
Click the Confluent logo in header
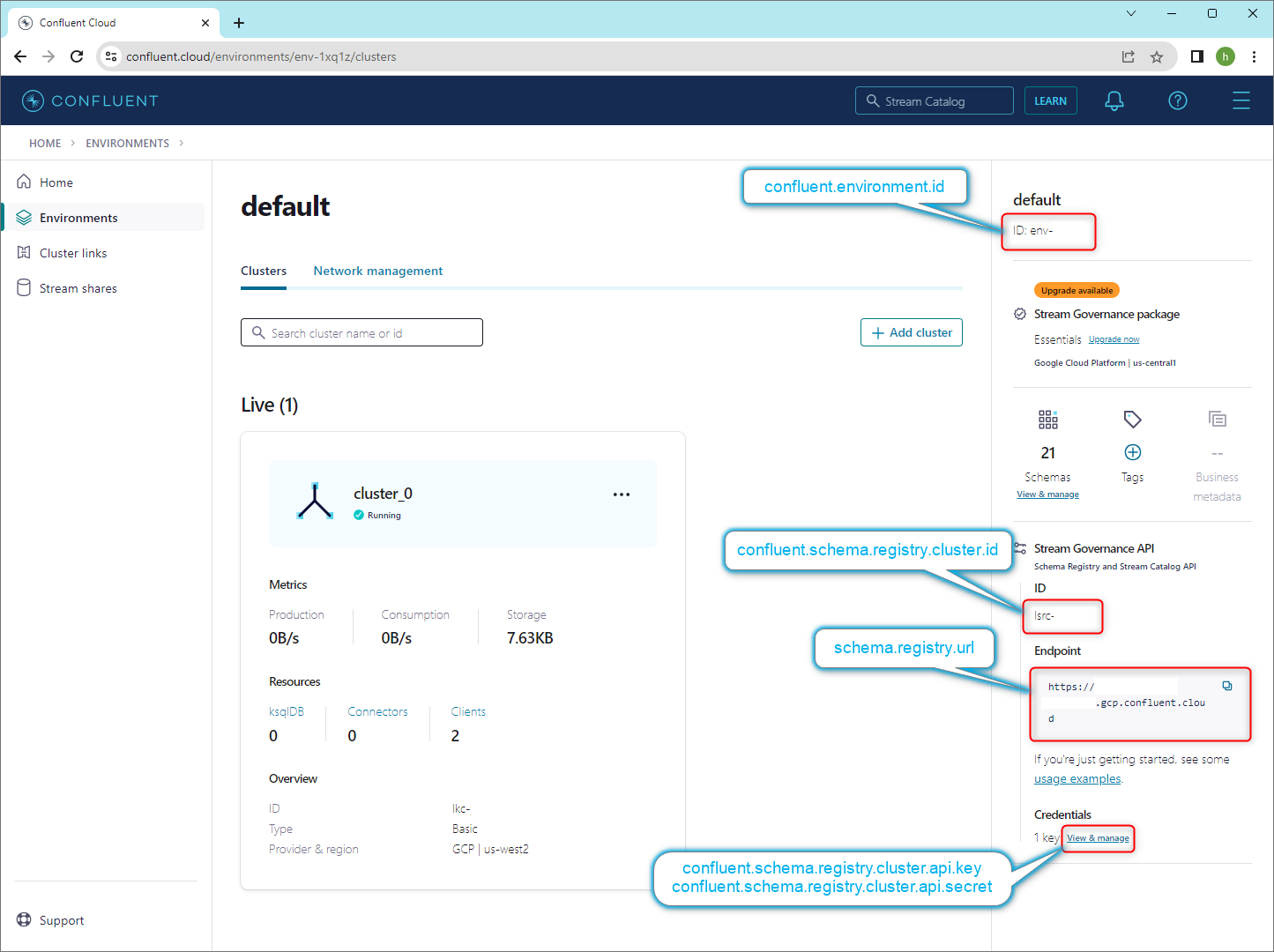[90, 101]
